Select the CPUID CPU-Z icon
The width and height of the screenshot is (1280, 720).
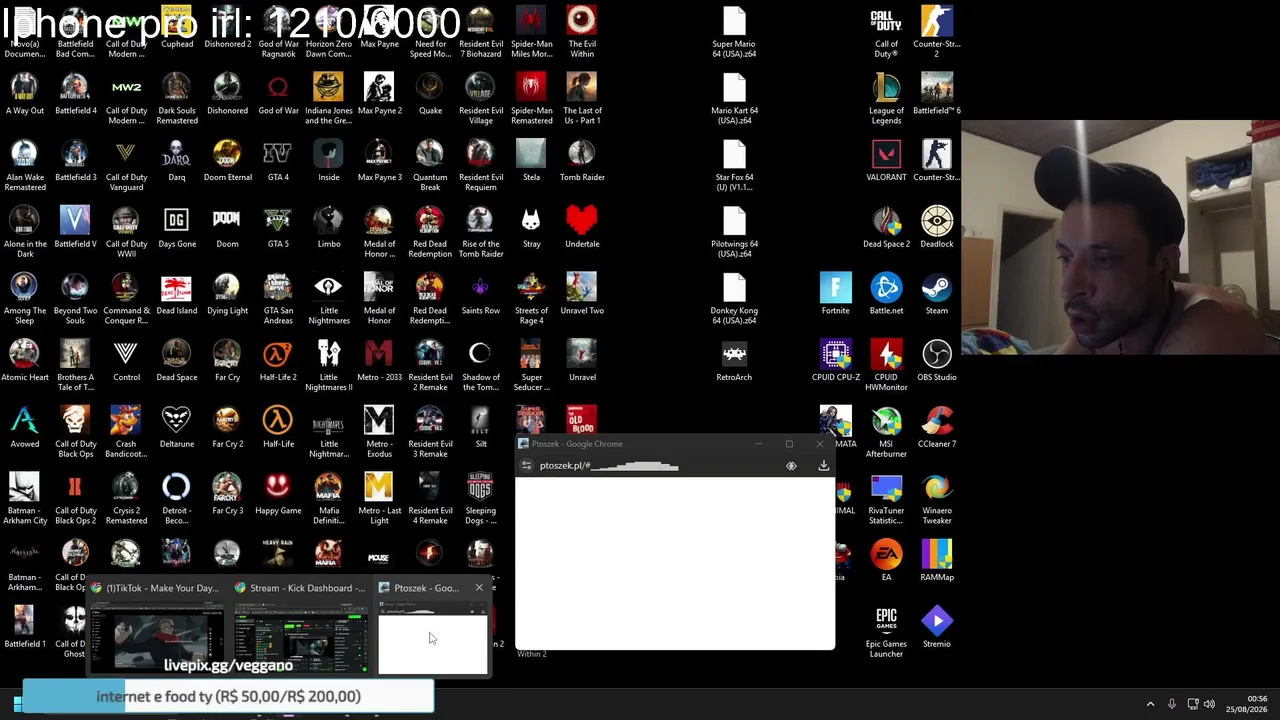[x=836, y=360]
